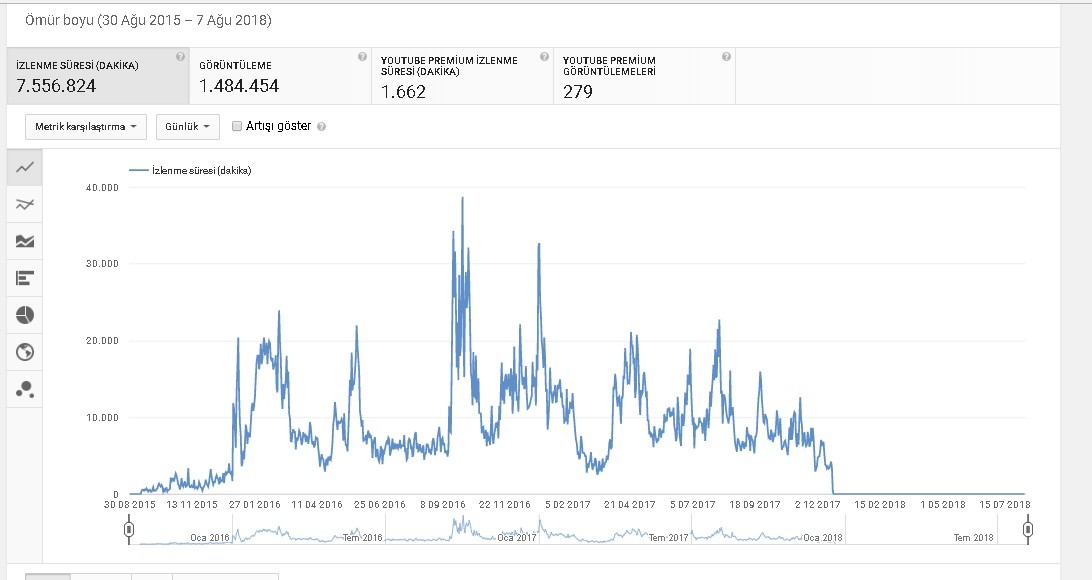Select the bubble chart icon
This screenshot has height=580, width=1092.
tap(25, 389)
